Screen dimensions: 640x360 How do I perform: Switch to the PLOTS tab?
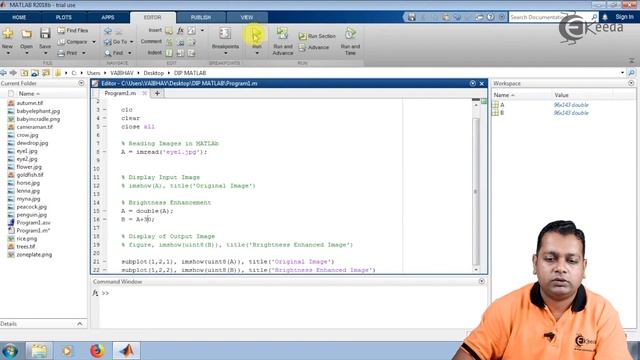pyautogui.click(x=63, y=18)
